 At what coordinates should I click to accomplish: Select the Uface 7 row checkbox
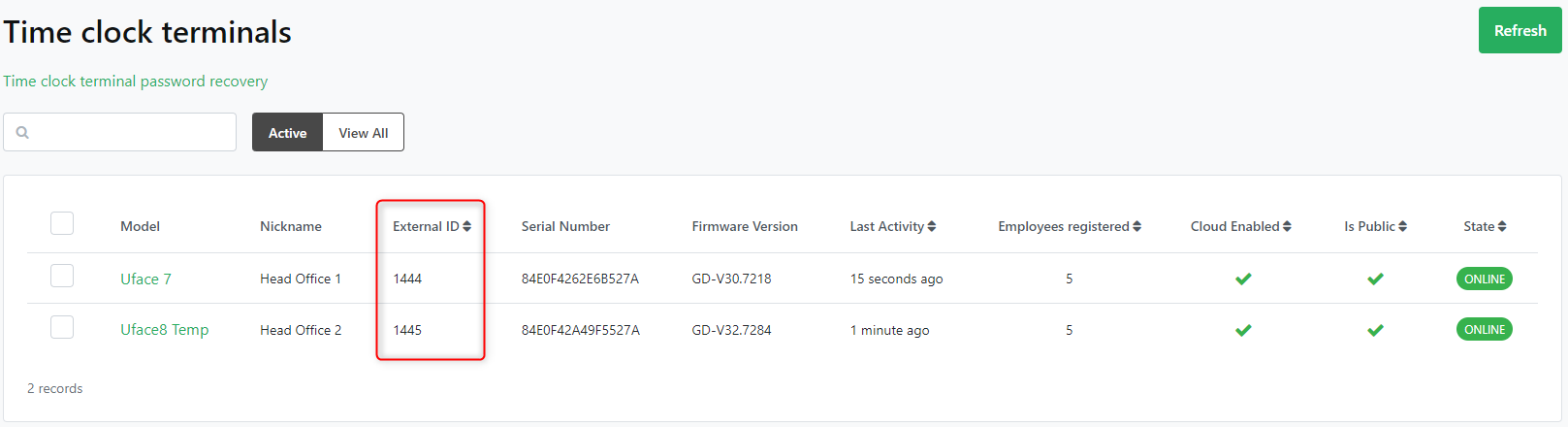tap(62, 276)
